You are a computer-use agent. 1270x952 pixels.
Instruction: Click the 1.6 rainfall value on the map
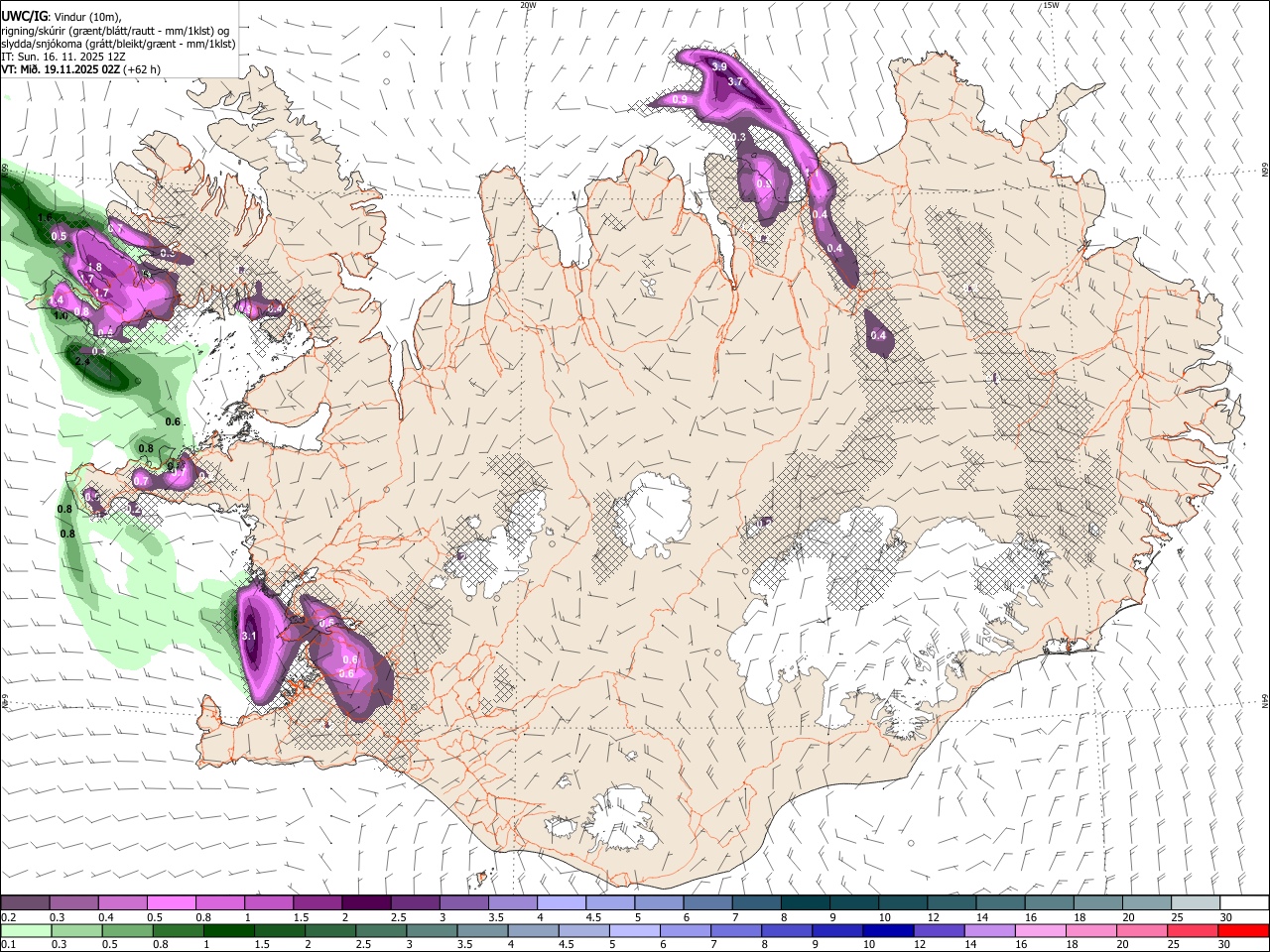coord(45,216)
